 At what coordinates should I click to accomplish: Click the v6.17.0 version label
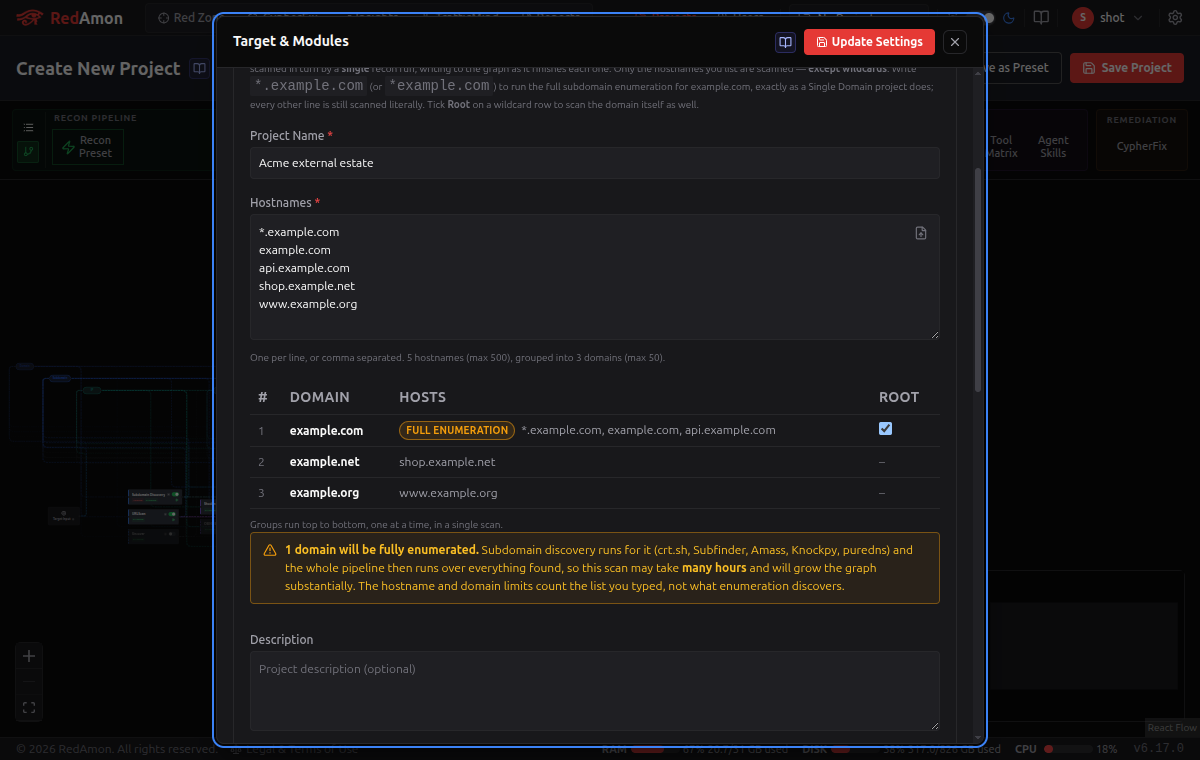point(1158,748)
